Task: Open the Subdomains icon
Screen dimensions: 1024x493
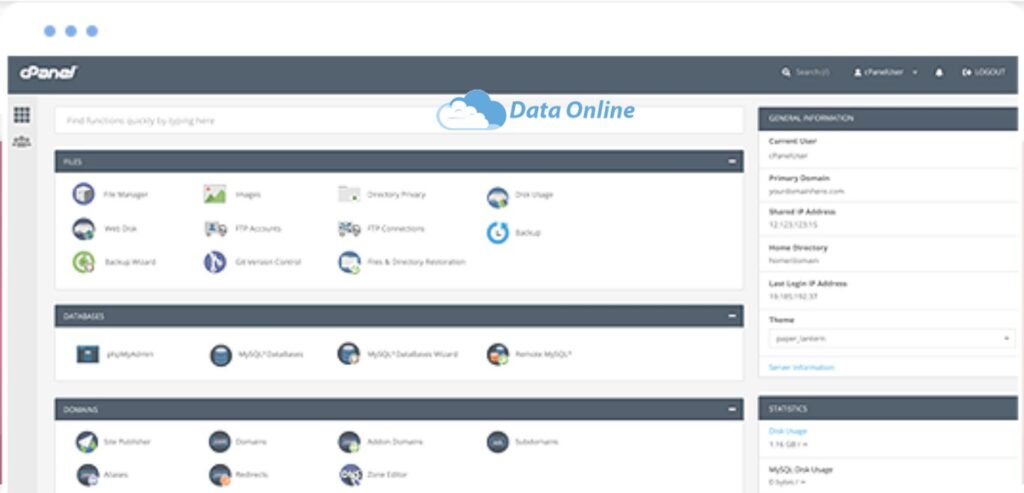Action: coord(498,442)
